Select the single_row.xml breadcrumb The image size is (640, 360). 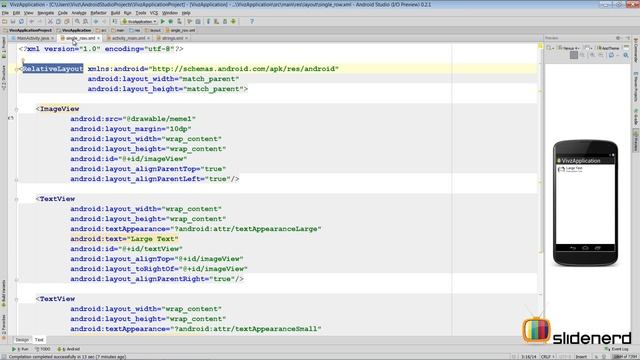(180, 30)
